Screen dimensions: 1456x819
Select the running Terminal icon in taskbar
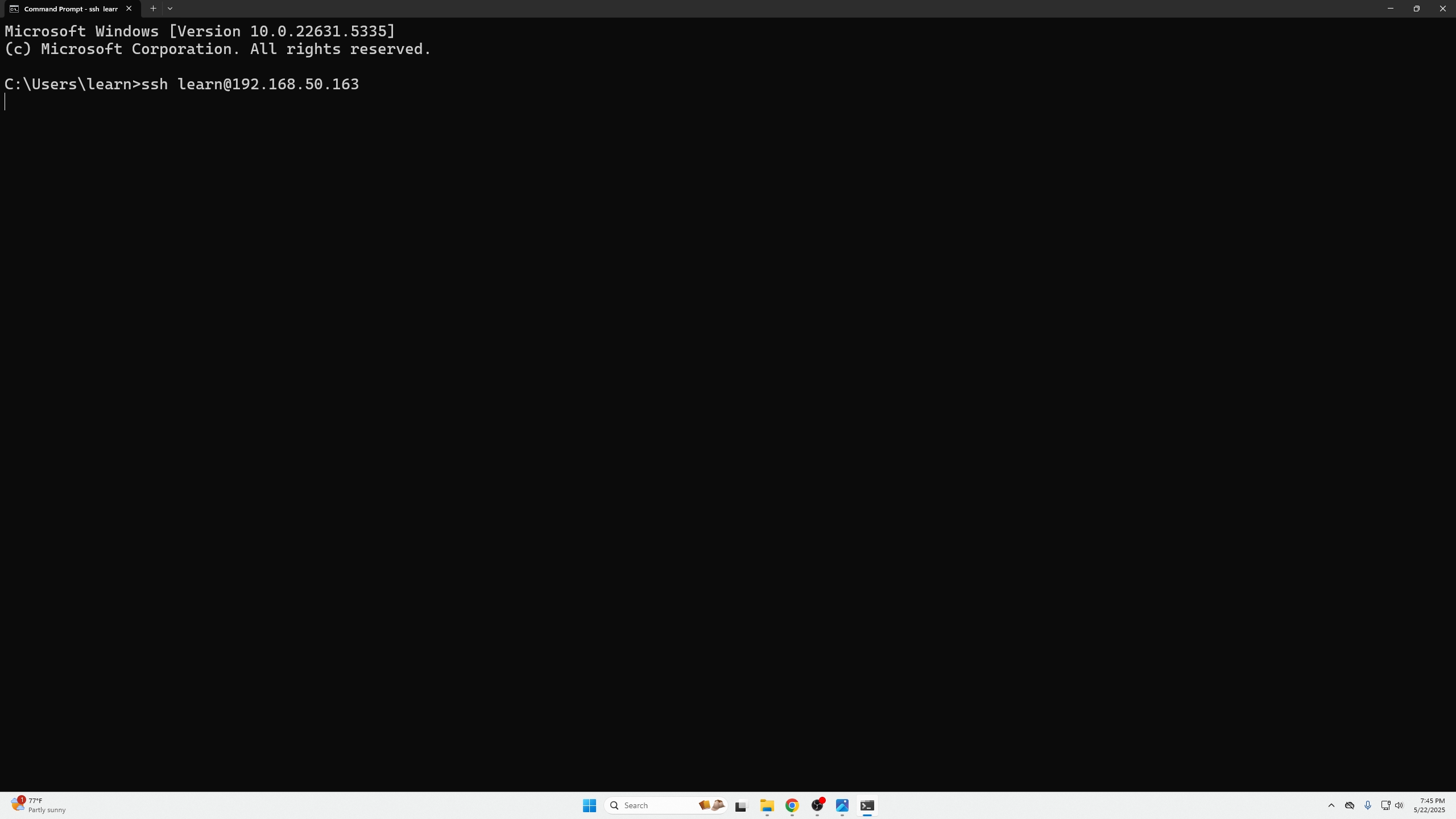[867, 805]
